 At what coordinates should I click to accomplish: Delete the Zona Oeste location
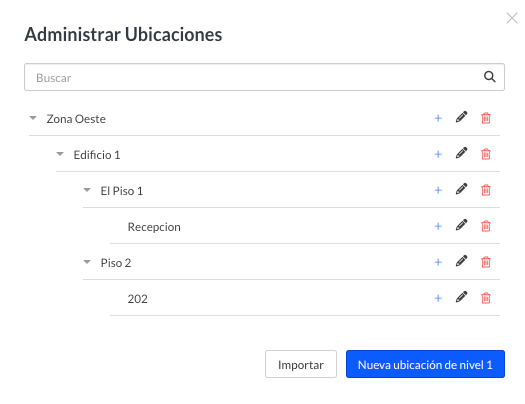486,118
